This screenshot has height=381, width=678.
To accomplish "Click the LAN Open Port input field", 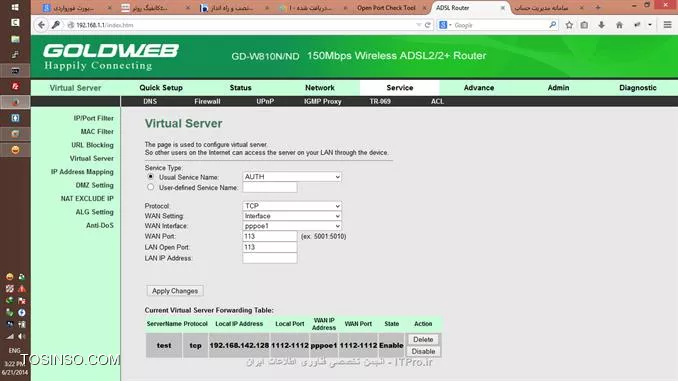I will (270, 247).
